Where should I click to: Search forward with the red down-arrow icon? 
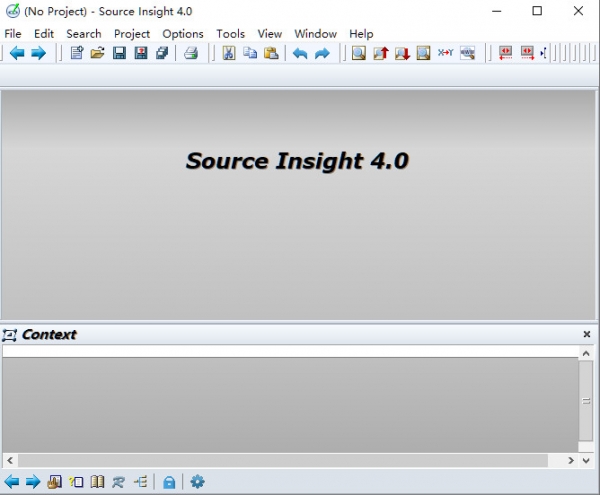tap(402, 53)
